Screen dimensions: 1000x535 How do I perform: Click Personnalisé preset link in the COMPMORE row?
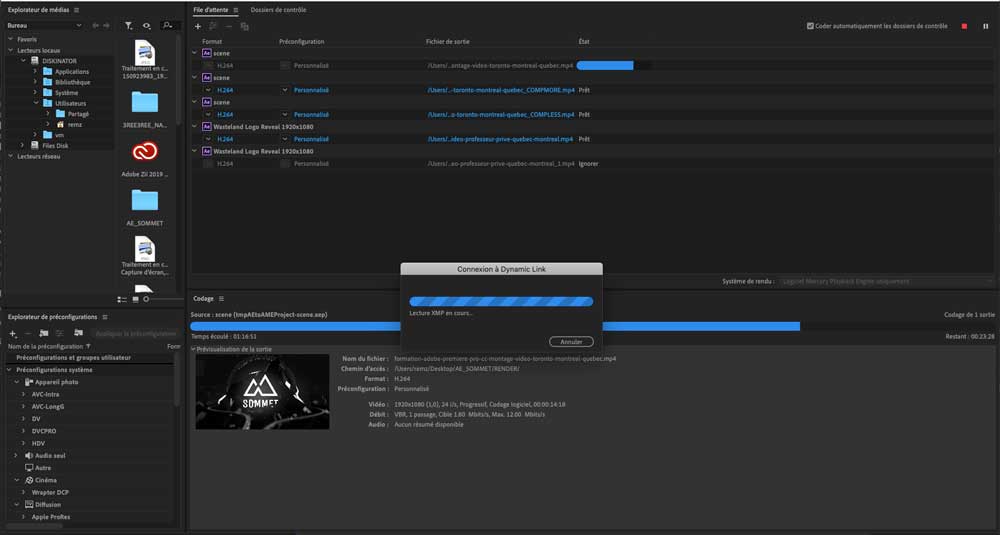(x=311, y=91)
